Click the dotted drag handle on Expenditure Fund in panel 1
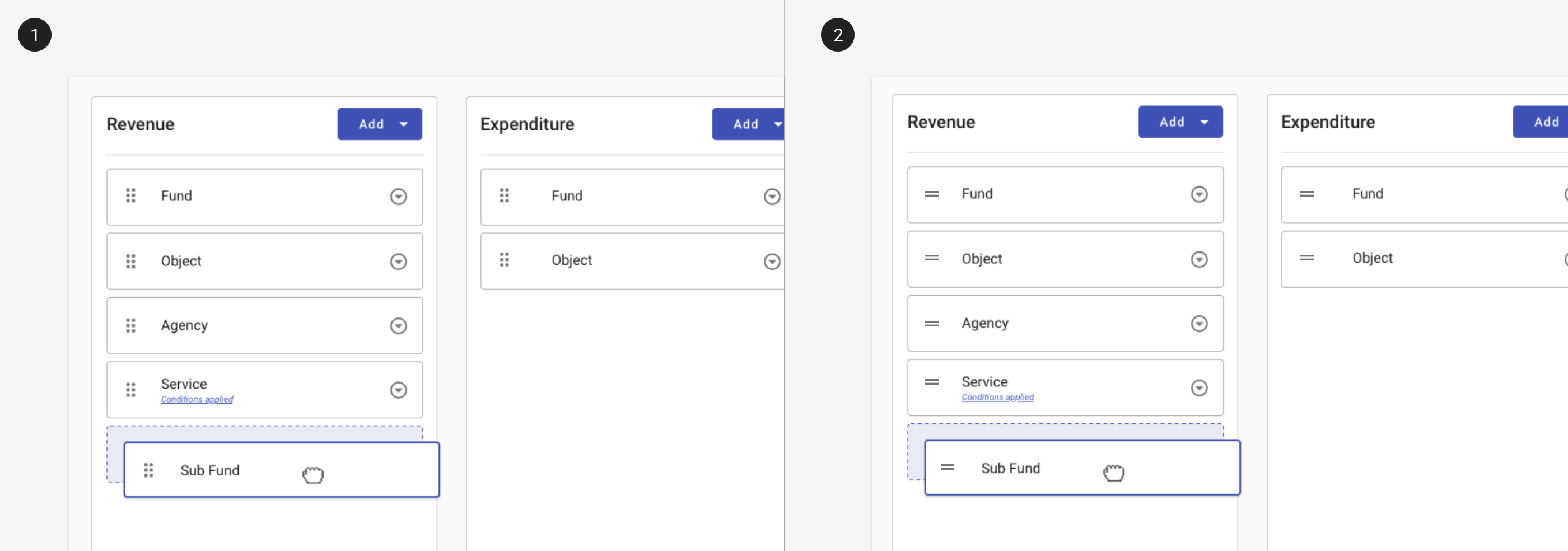The width and height of the screenshot is (1568, 551). click(504, 195)
